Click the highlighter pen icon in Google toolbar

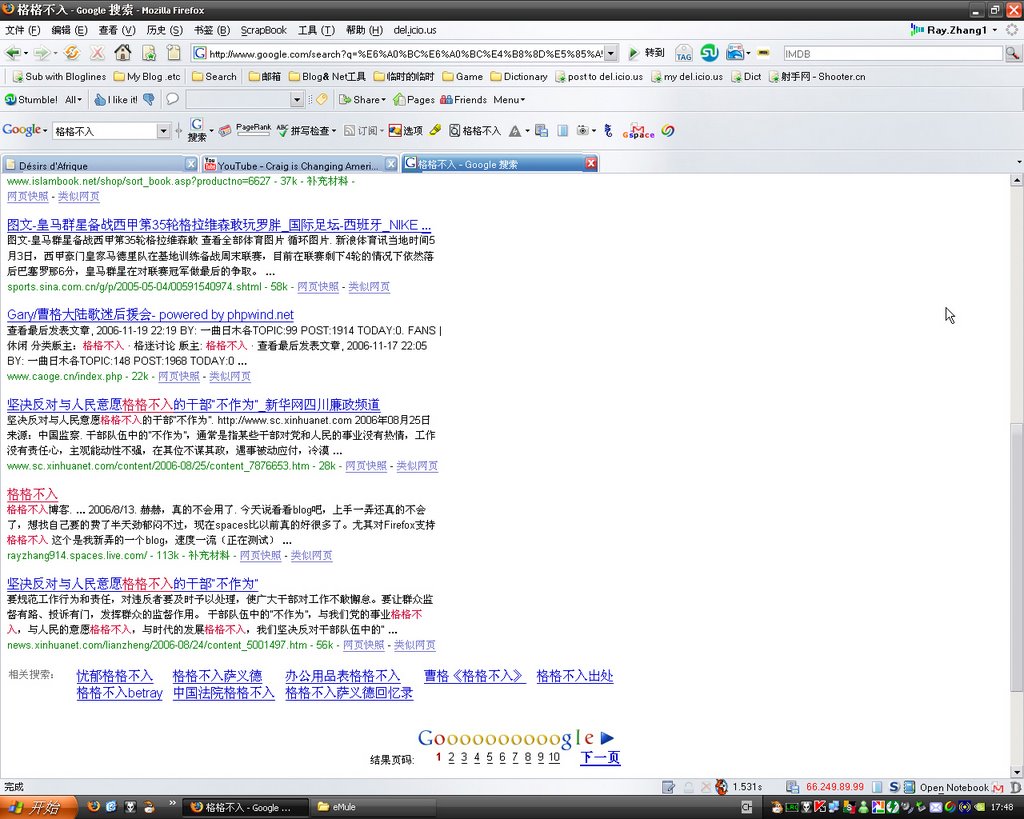tap(436, 130)
